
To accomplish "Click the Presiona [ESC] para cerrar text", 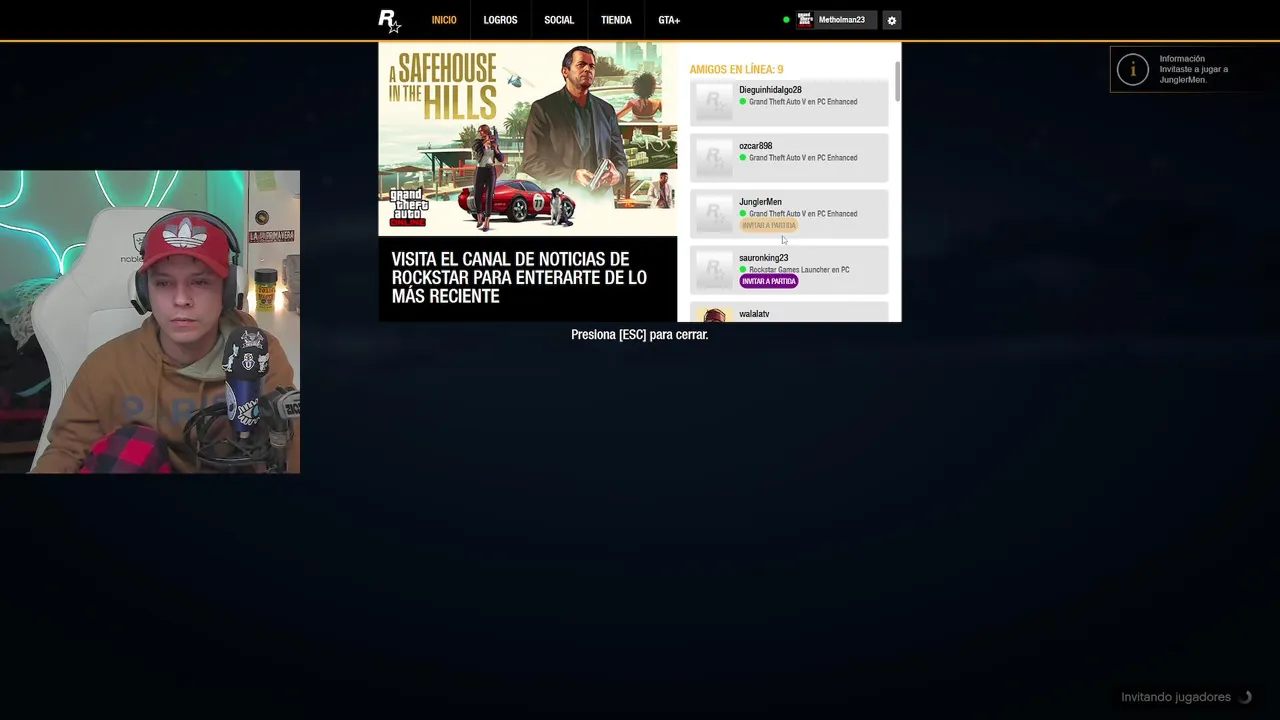I will click(639, 335).
